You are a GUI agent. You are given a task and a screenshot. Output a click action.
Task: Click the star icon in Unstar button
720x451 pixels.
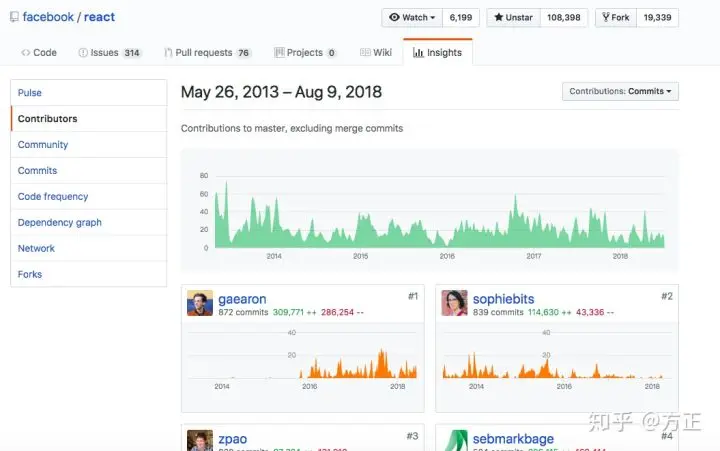click(499, 17)
